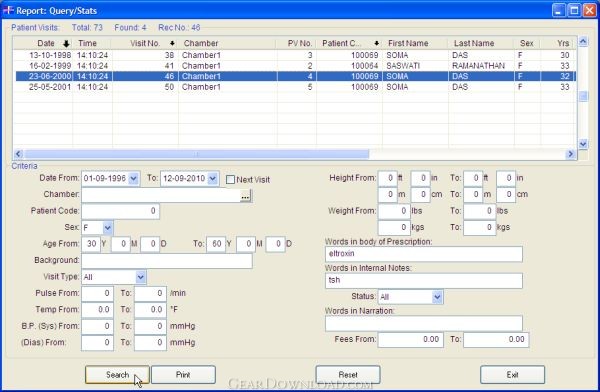
Task: Click Weight From lbs field
Action: point(394,211)
